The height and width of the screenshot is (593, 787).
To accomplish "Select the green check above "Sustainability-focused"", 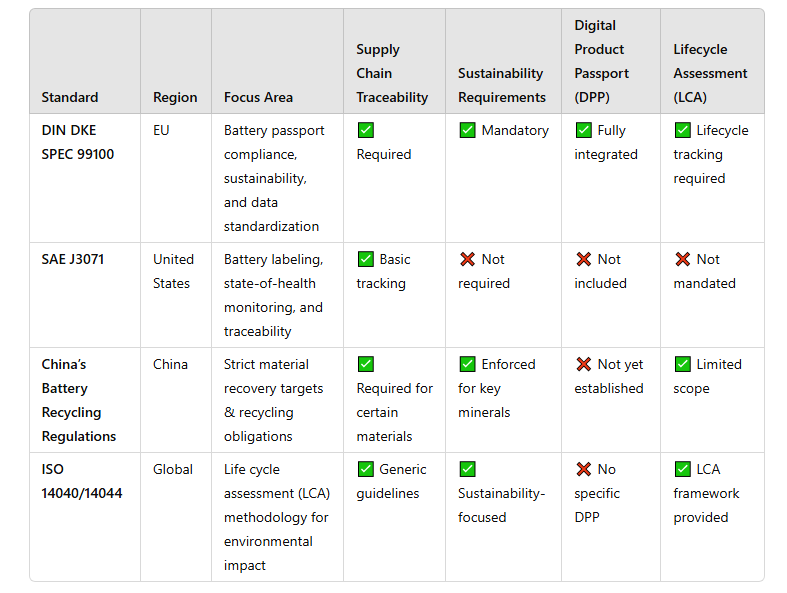I will click(x=467, y=469).
